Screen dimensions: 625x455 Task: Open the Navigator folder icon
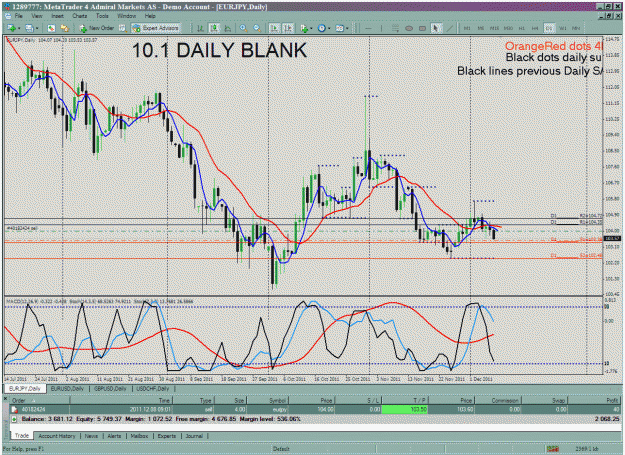pos(64,28)
